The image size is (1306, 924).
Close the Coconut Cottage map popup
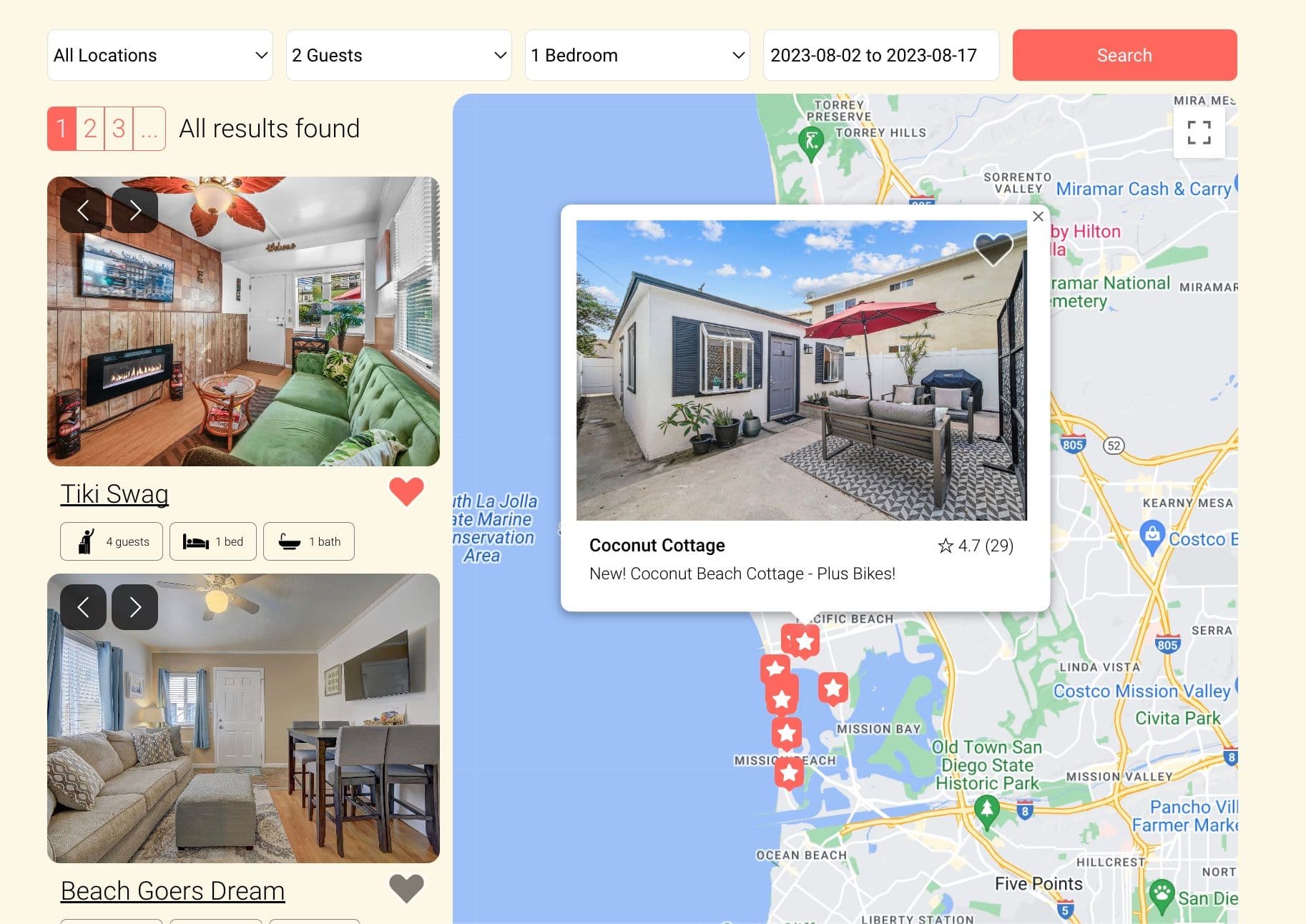[x=1039, y=216]
